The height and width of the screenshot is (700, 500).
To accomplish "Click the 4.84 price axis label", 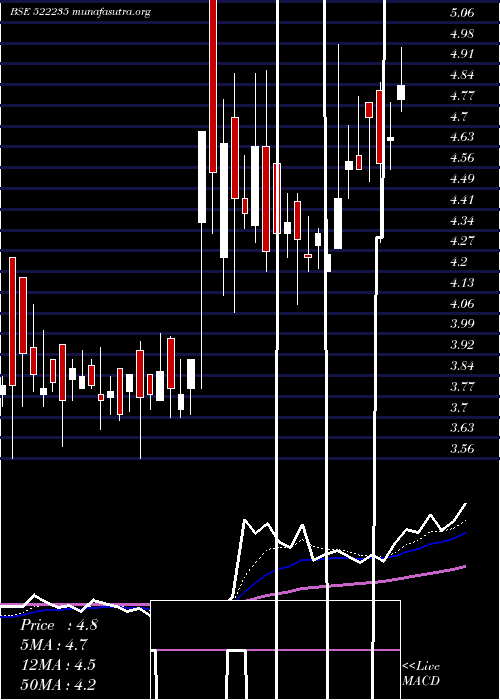I will tap(462, 75).
